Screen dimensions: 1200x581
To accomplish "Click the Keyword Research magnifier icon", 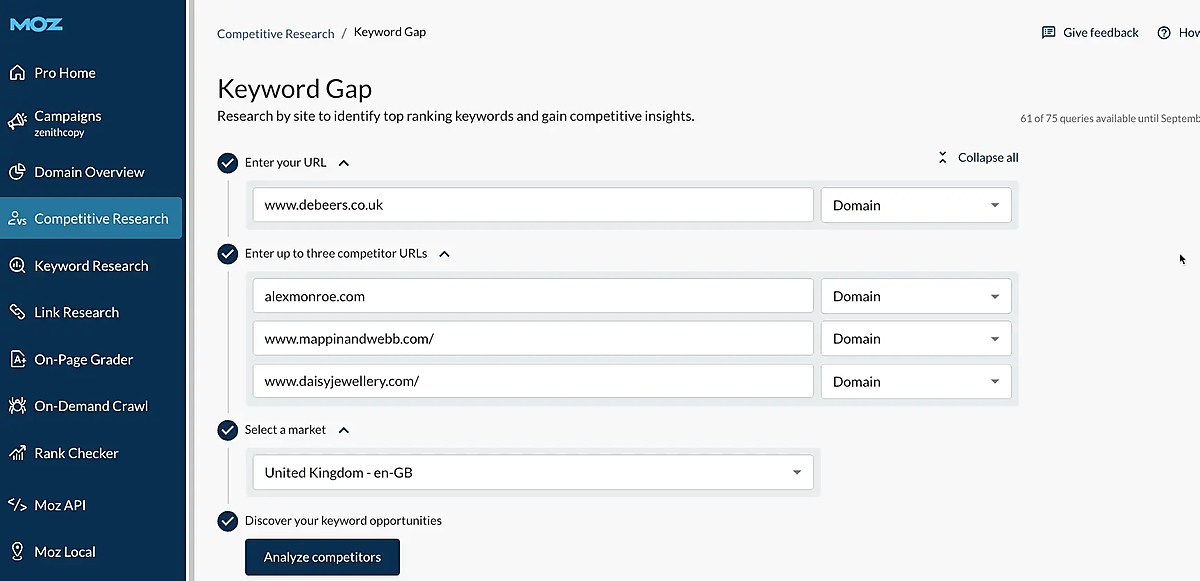I will tap(17, 266).
